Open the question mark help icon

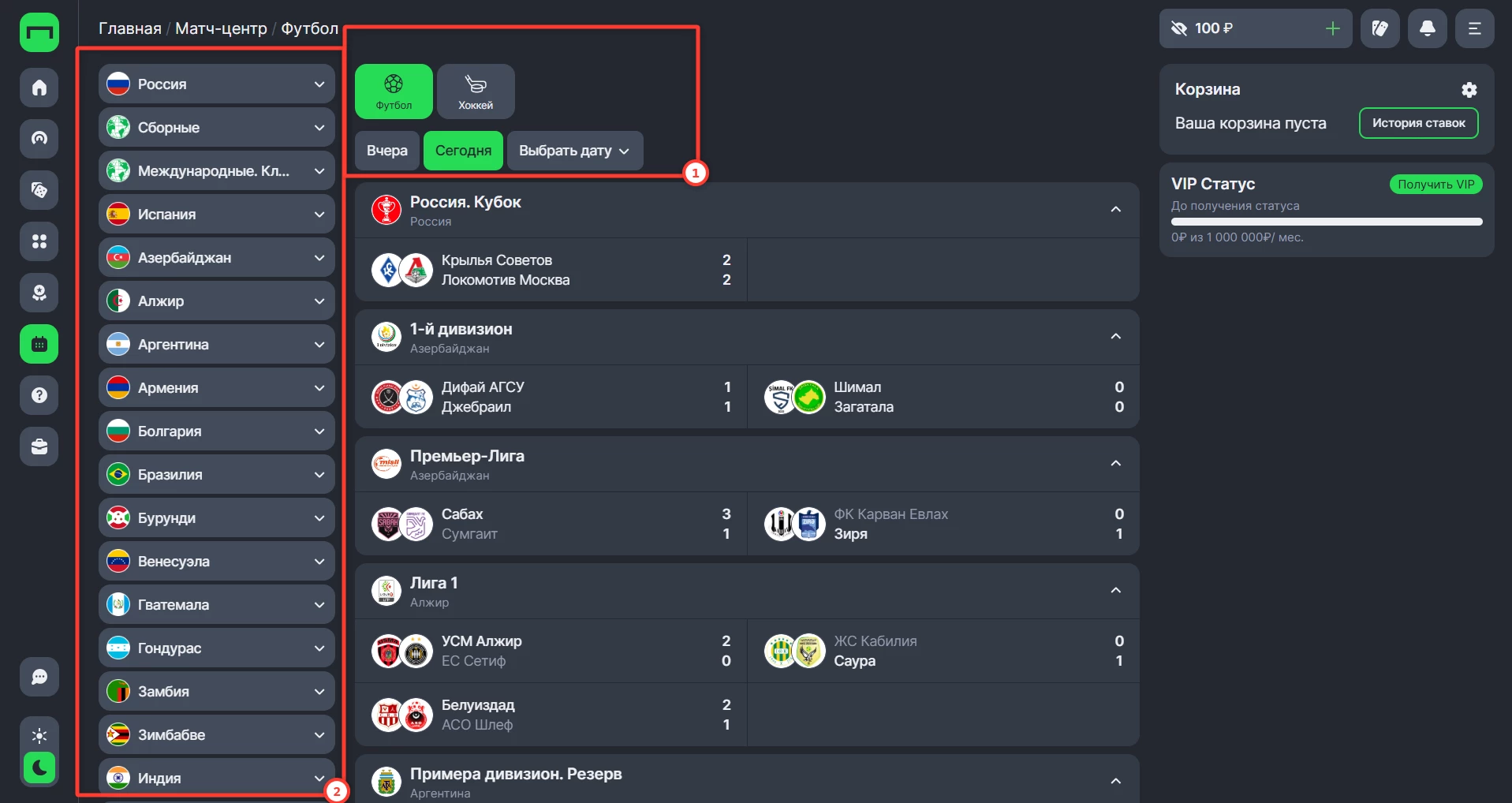coord(39,395)
